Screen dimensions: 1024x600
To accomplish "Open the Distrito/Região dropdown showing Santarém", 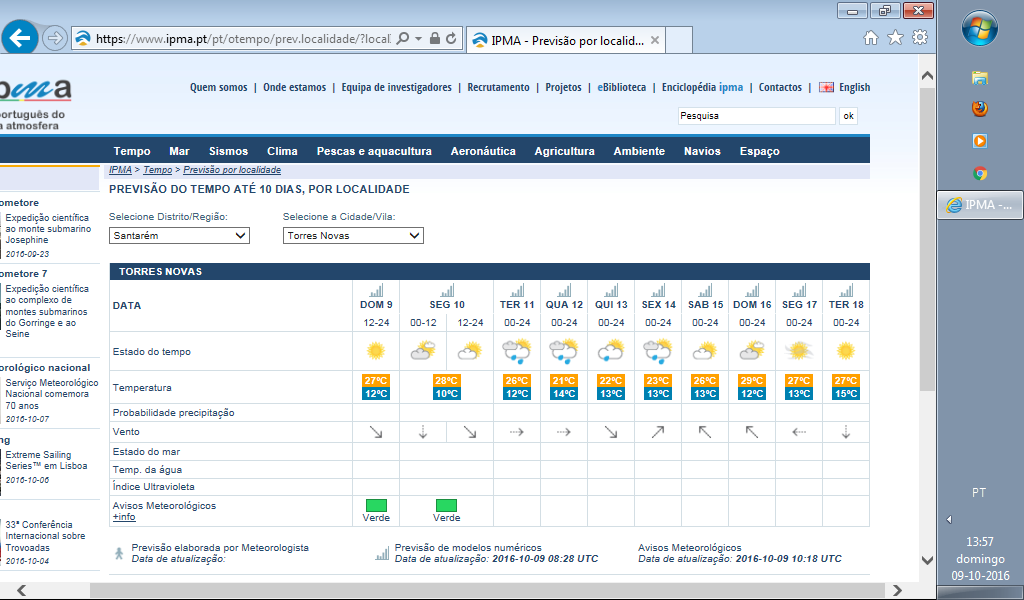I will tap(179, 236).
